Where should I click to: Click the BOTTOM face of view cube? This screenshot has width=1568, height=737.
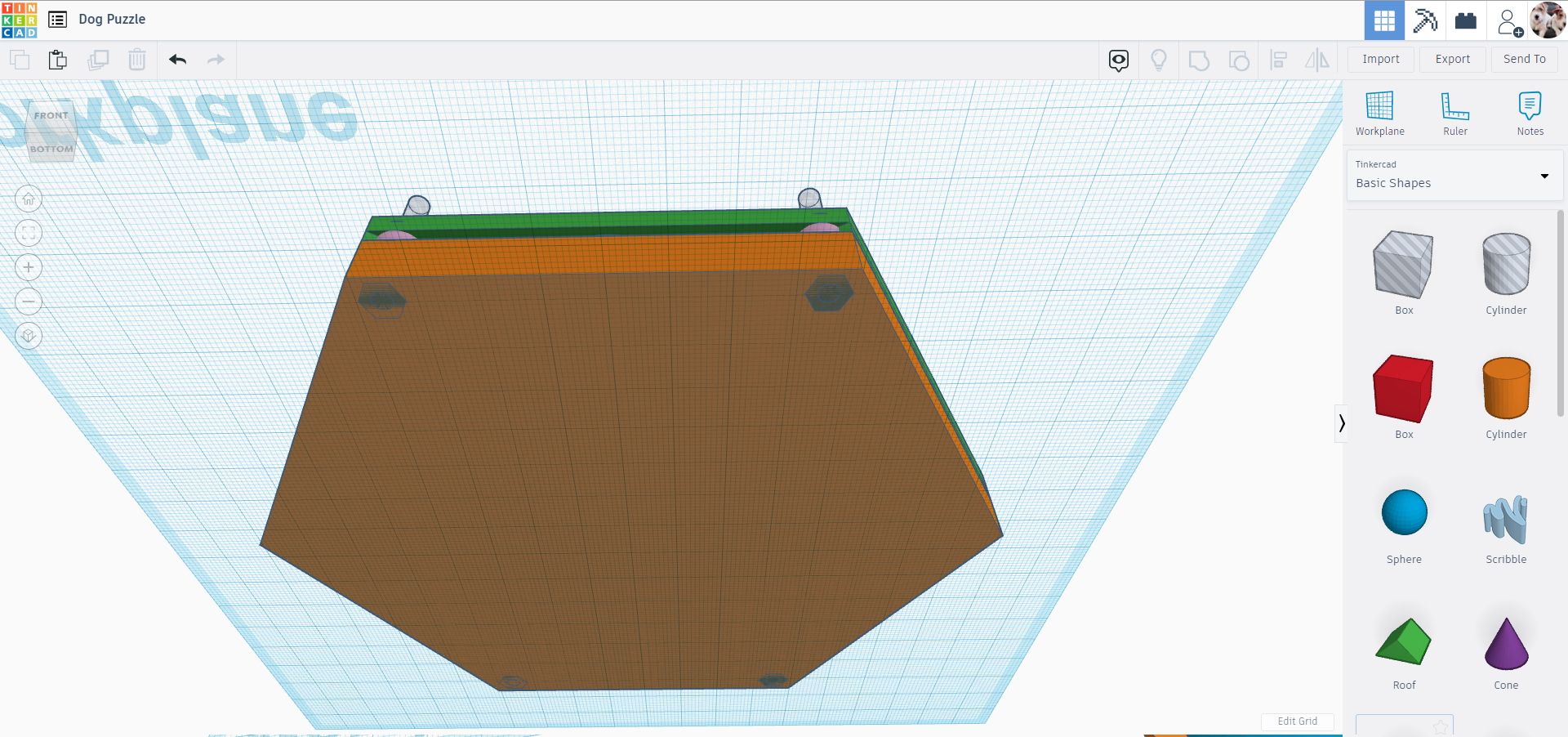51,149
